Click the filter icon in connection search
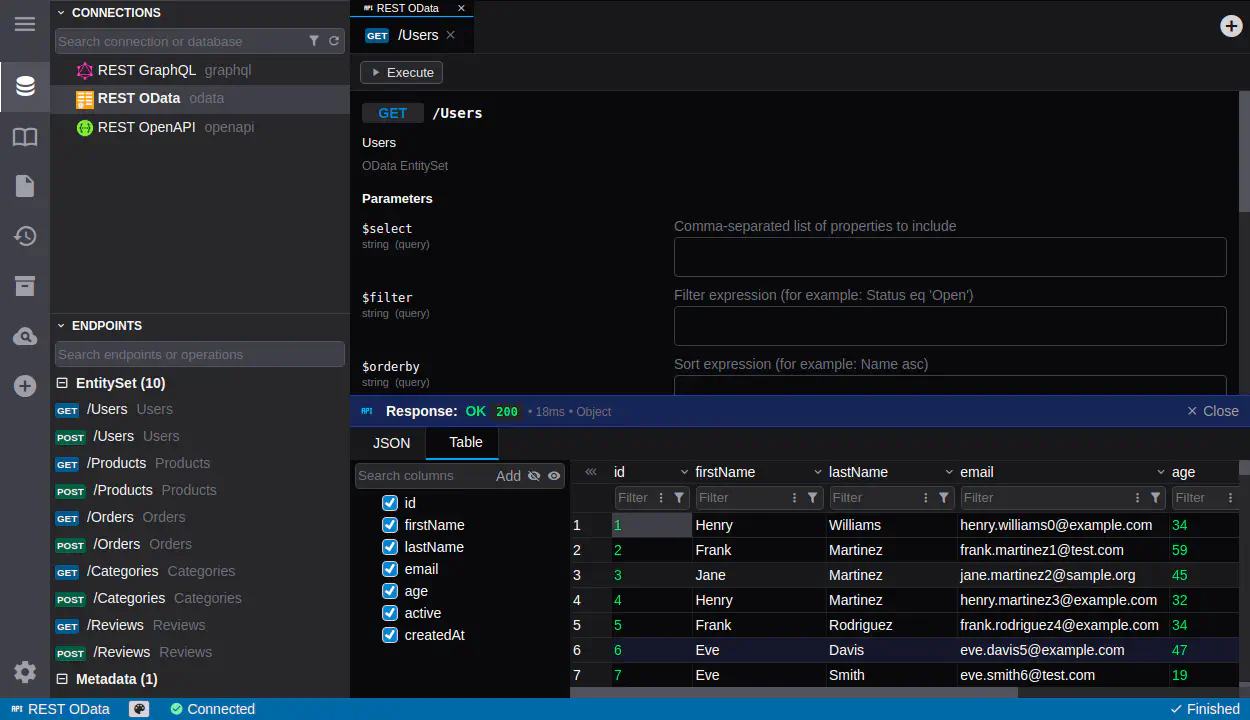Viewport: 1250px width, 720px height. click(x=314, y=41)
